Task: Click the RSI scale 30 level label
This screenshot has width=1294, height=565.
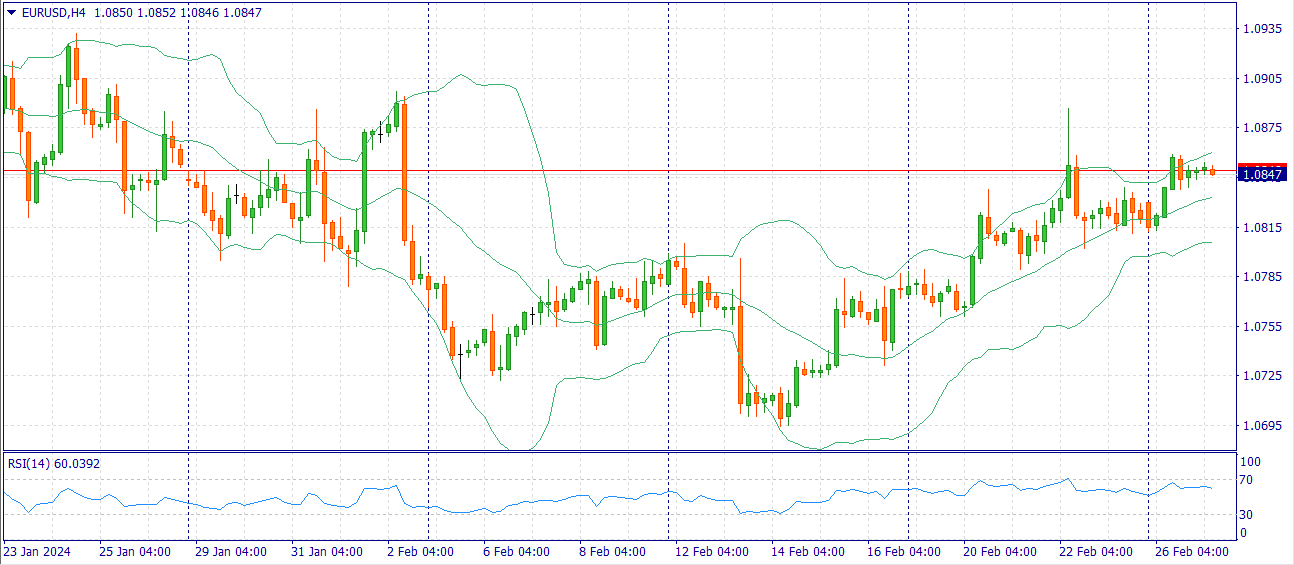Action: 1247,515
